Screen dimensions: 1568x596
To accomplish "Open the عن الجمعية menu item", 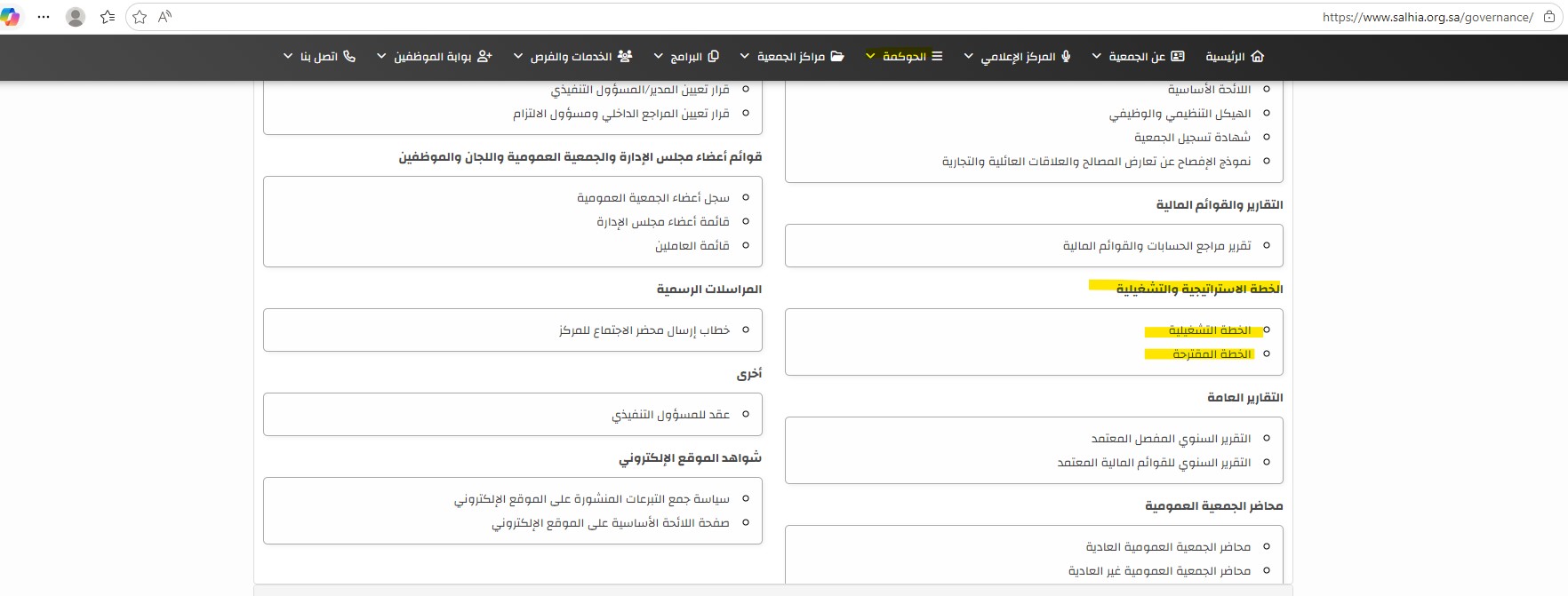I will tap(1137, 57).
